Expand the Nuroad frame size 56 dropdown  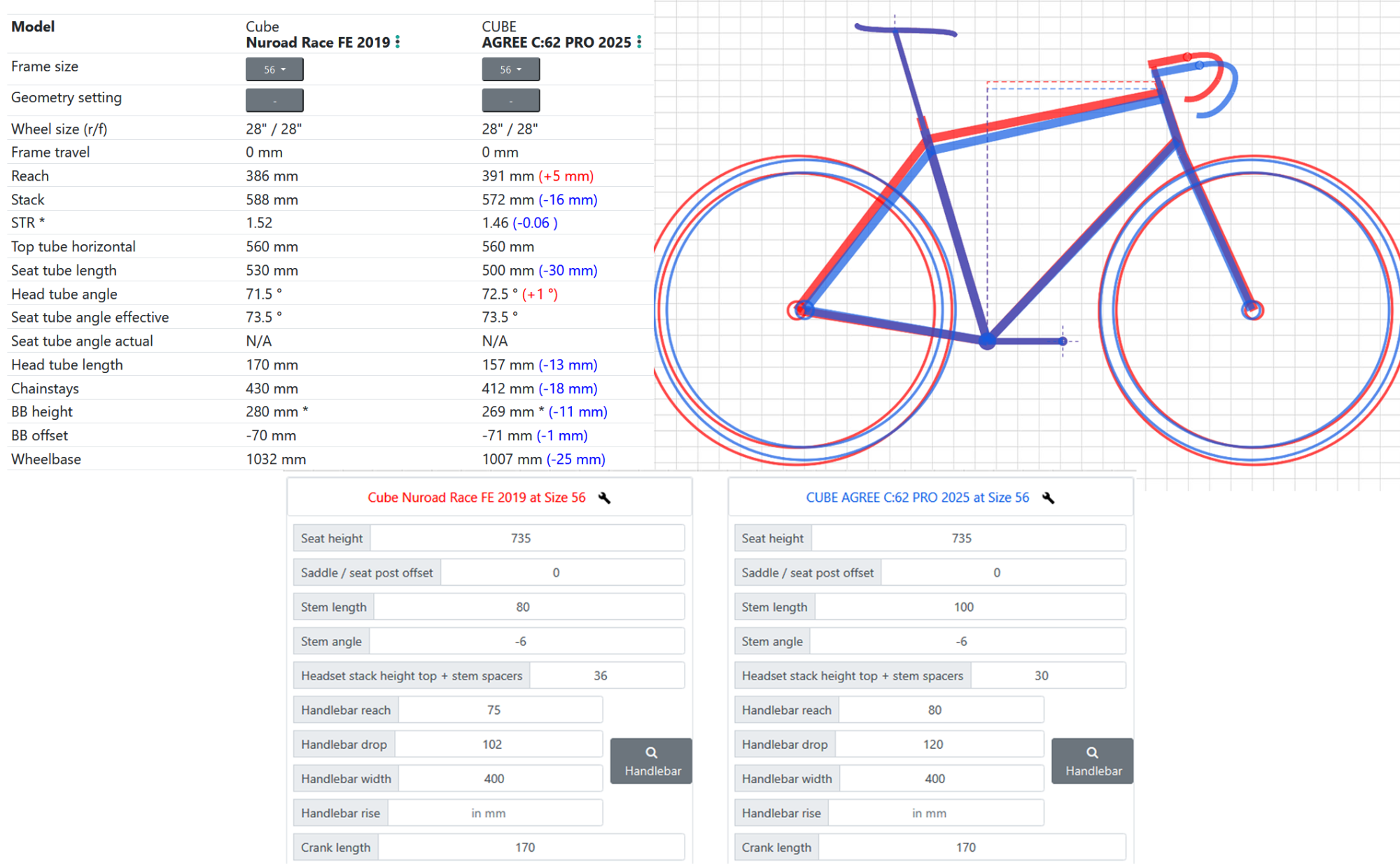tap(274, 69)
